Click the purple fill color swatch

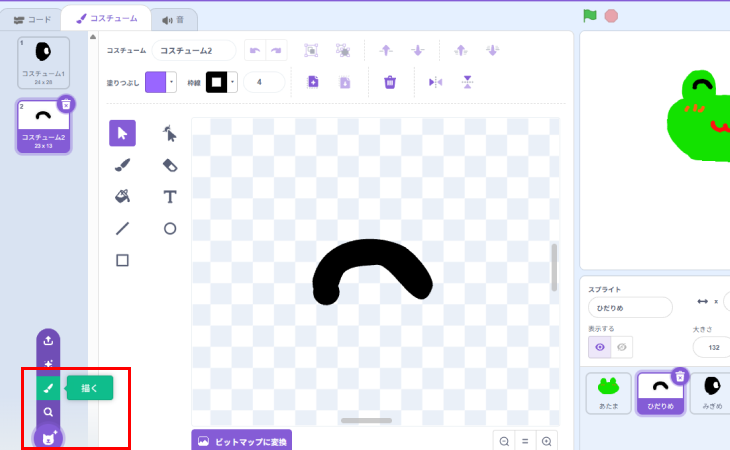[156, 82]
